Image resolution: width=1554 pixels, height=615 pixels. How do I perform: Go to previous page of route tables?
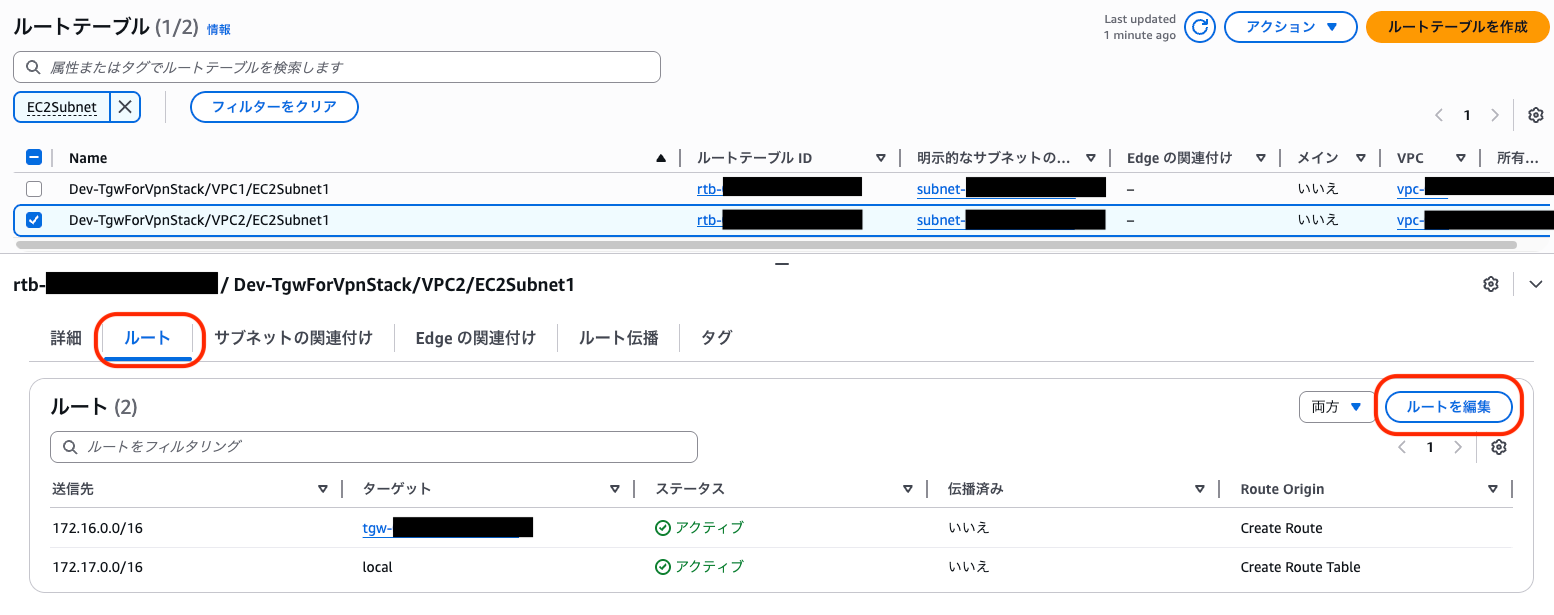coord(1439,115)
